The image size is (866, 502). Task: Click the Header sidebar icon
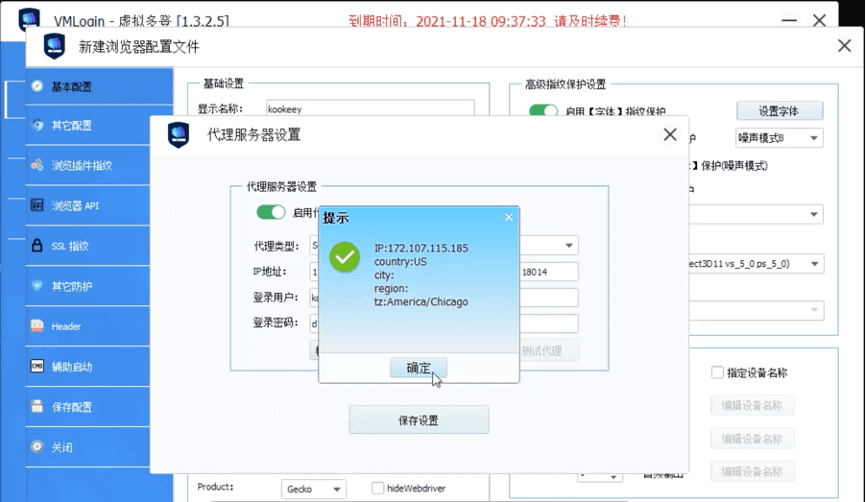[37, 326]
